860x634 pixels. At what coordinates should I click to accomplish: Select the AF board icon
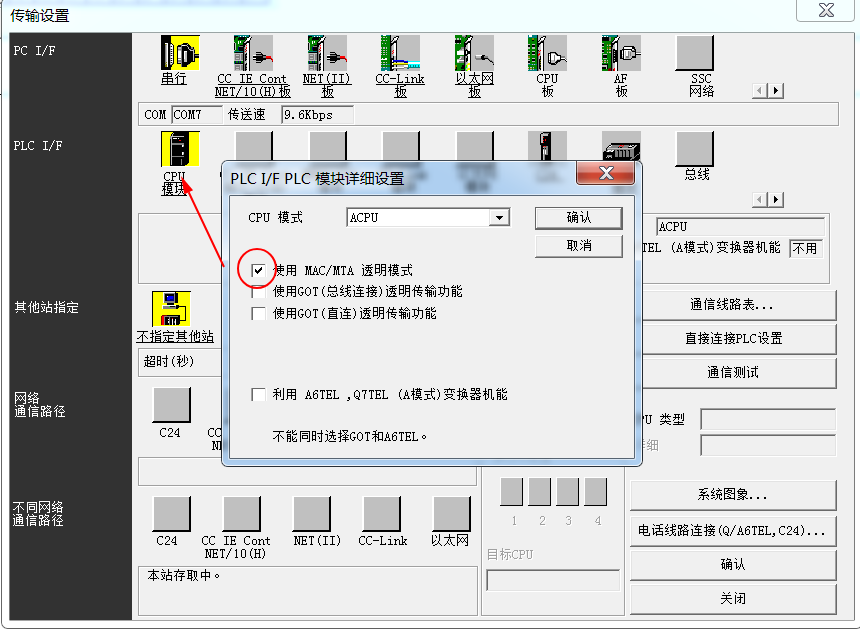tap(621, 53)
